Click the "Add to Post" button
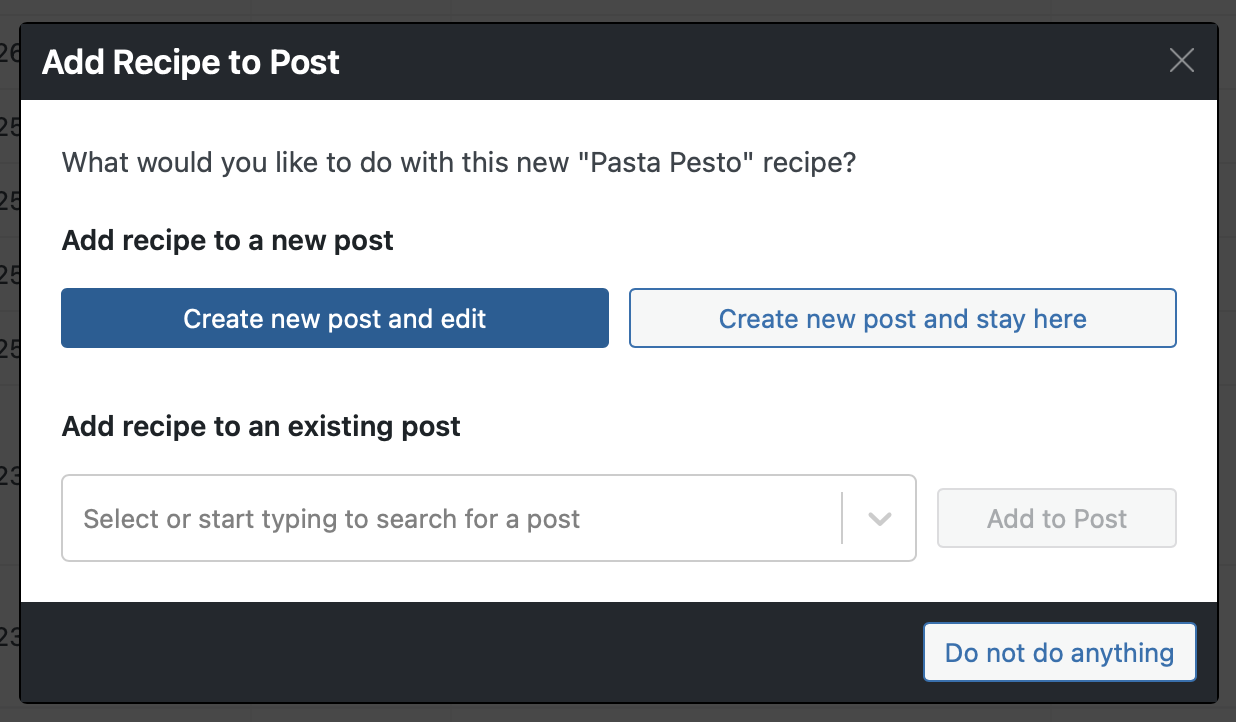1236x722 pixels. (x=1056, y=519)
